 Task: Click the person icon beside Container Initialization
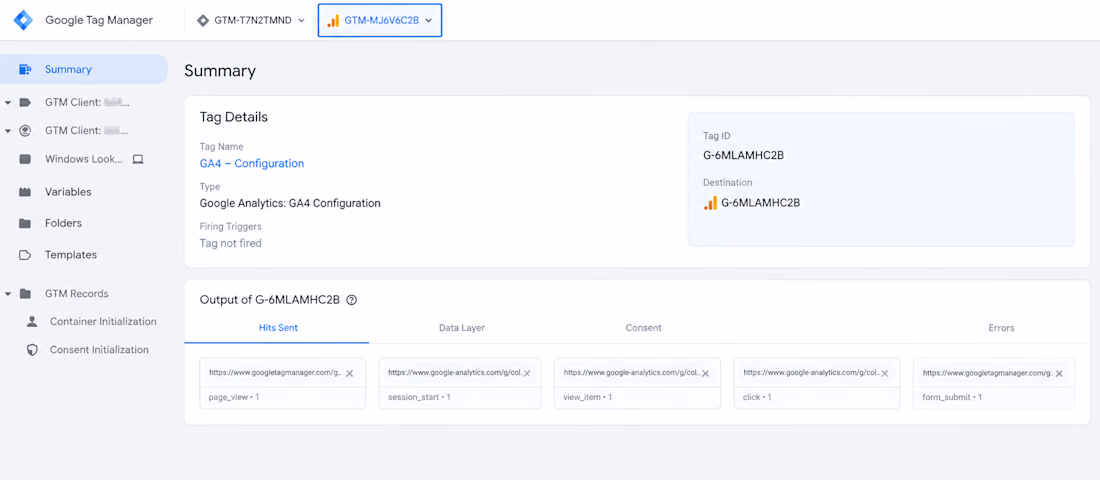tap(32, 321)
